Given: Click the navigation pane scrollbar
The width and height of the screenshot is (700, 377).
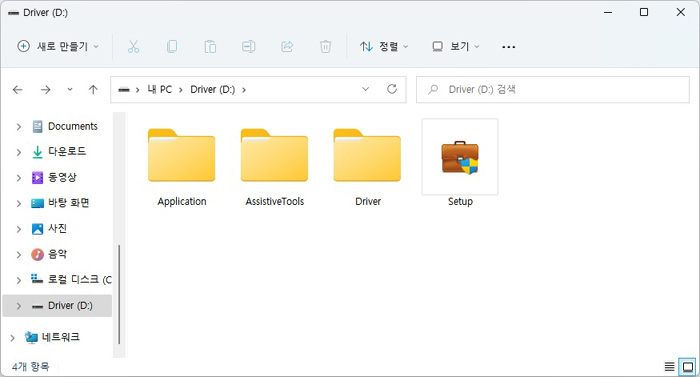Looking at the screenshot, I should 119,295.
